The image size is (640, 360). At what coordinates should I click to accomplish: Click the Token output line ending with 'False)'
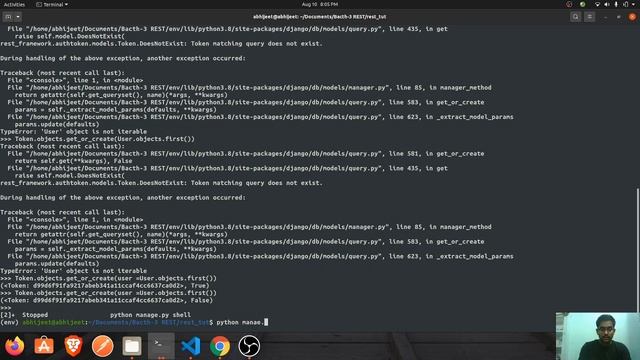pyautogui.click(x=107, y=300)
